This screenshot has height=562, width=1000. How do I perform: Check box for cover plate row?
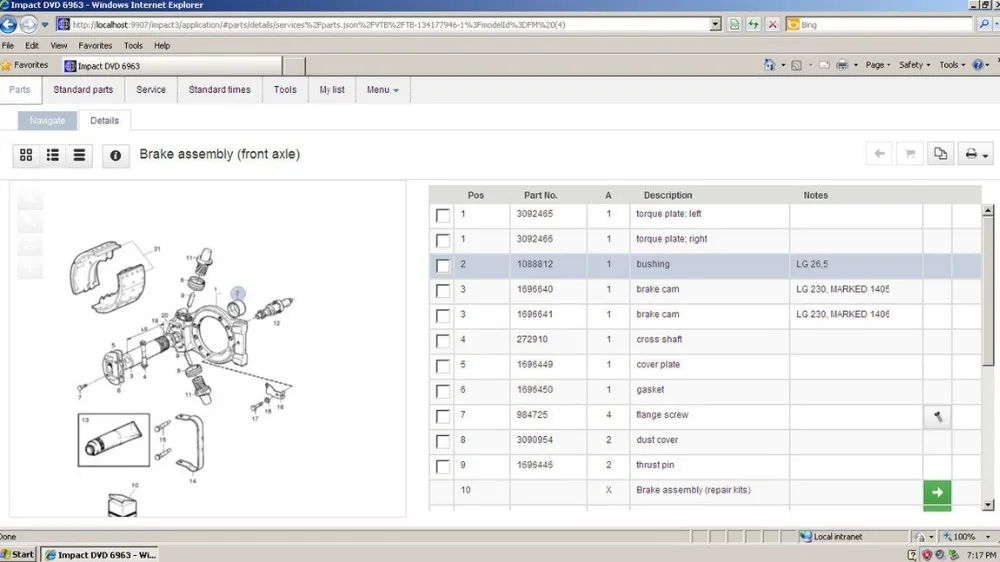(443, 366)
